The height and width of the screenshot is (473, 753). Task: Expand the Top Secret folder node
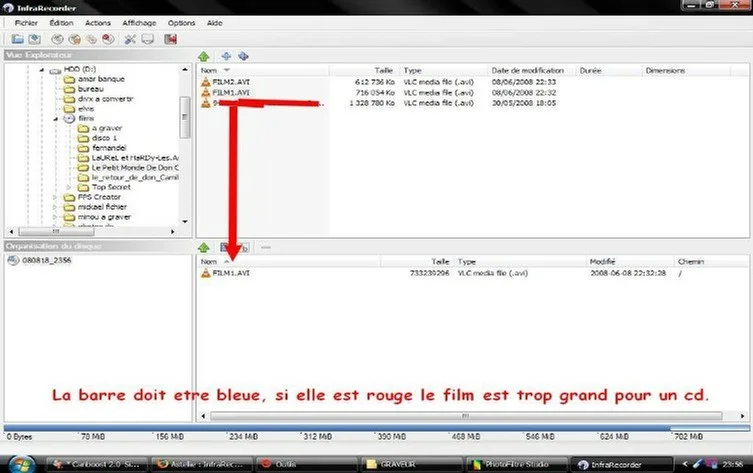(x=69, y=187)
